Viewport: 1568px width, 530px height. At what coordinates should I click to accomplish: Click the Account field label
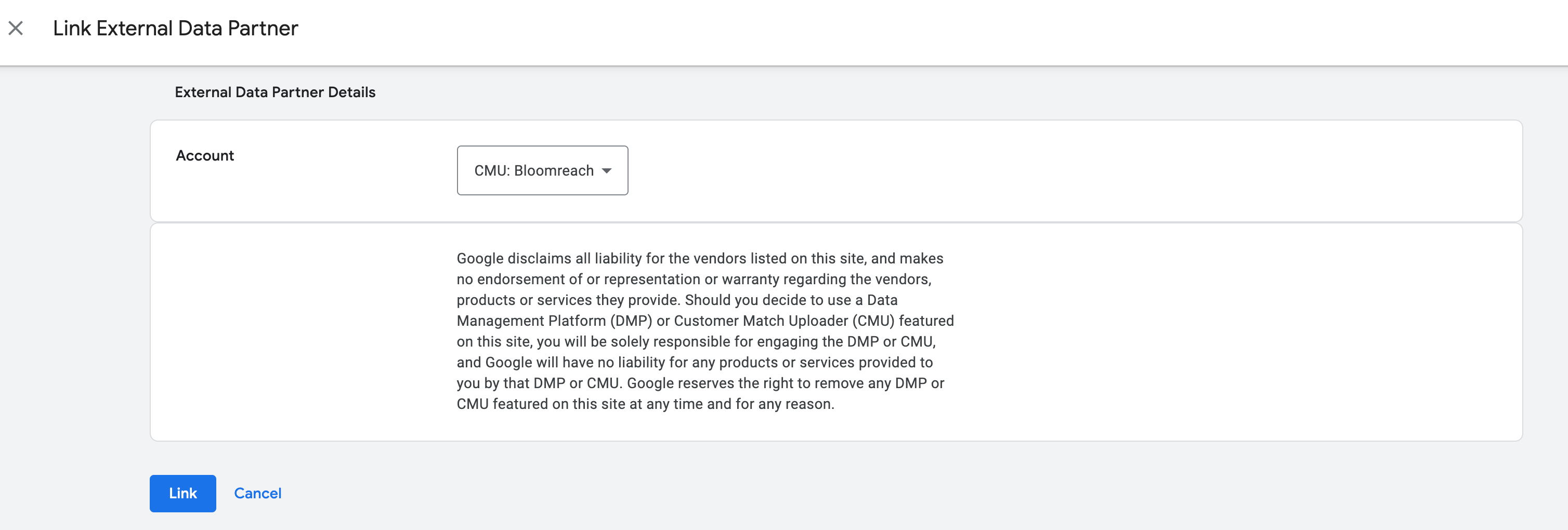point(204,155)
